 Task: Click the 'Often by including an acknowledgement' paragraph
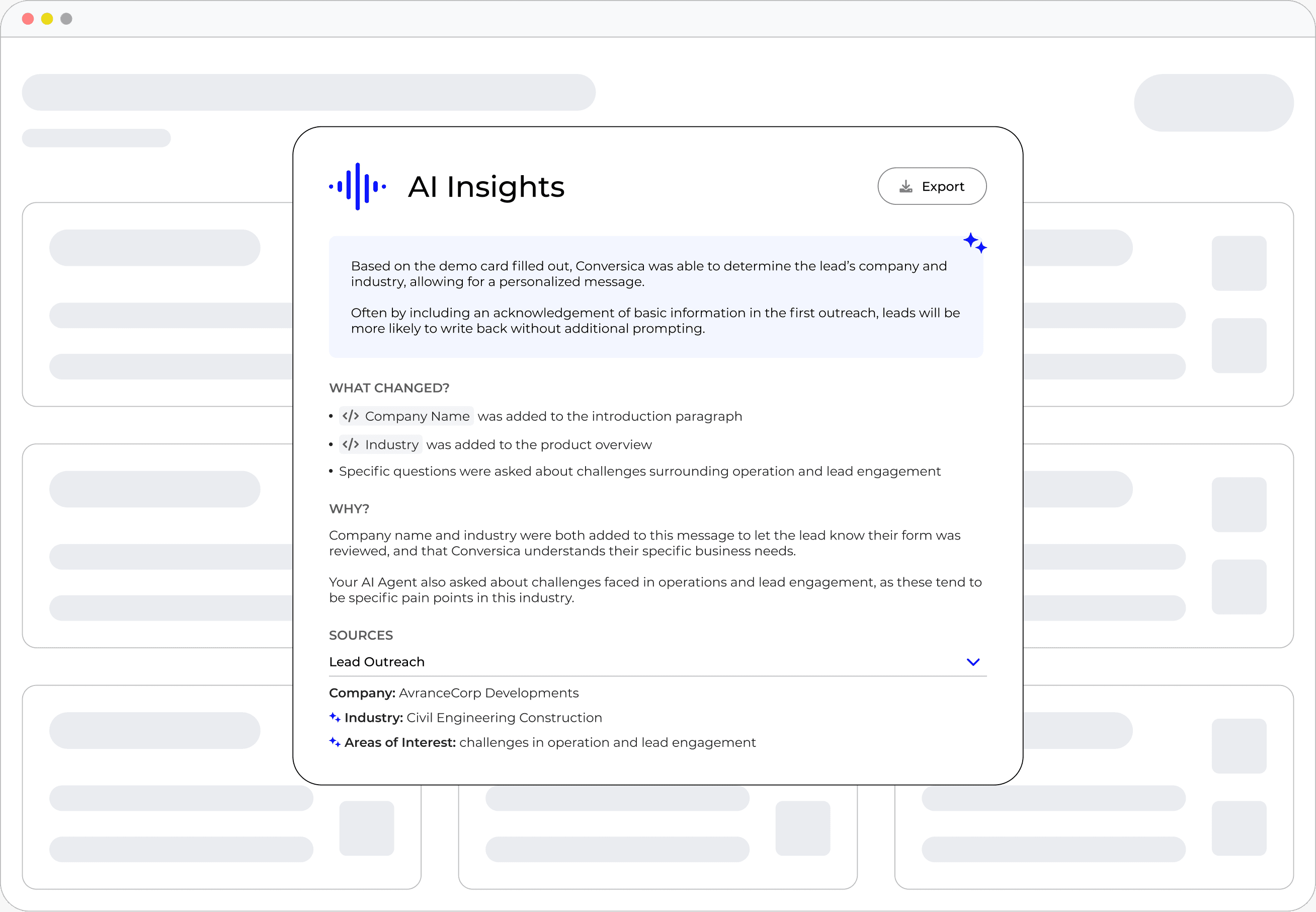655,321
